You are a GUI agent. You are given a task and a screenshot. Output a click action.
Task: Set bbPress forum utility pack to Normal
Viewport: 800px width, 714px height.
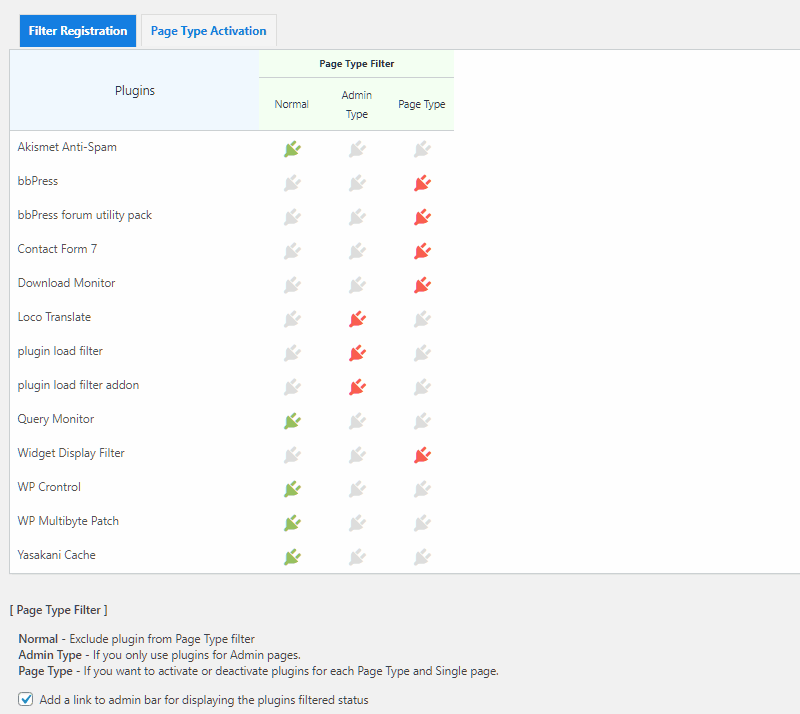pyautogui.click(x=292, y=217)
